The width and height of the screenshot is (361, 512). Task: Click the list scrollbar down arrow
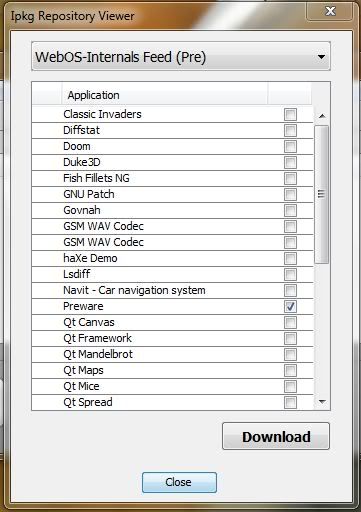click(322, 402)
